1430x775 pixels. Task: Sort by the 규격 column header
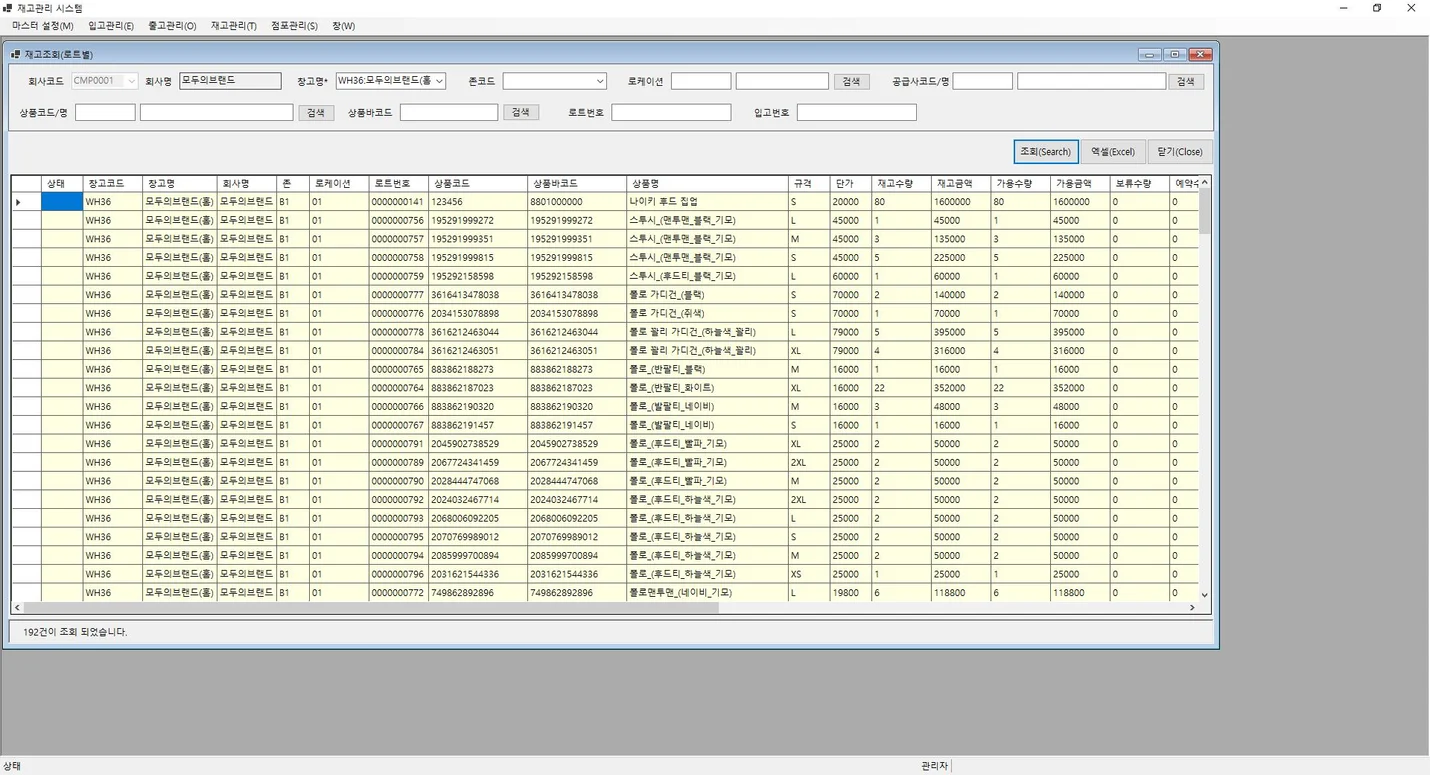tap(809, 184)
